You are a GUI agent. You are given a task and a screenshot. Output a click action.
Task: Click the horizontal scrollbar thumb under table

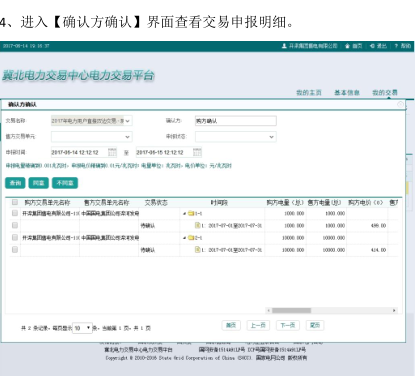click(291, 310)
